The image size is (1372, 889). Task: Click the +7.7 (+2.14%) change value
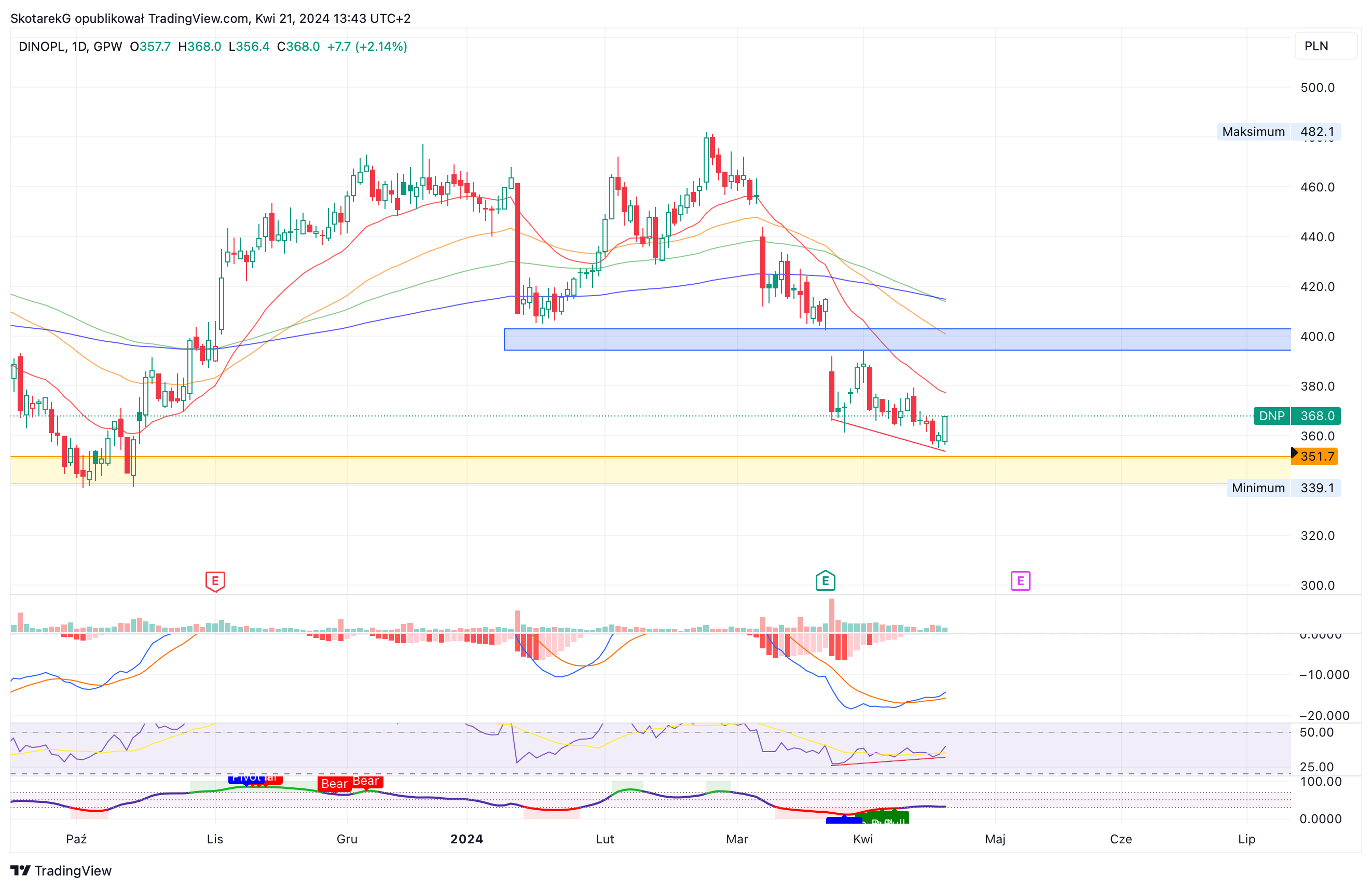click(367, 47)
